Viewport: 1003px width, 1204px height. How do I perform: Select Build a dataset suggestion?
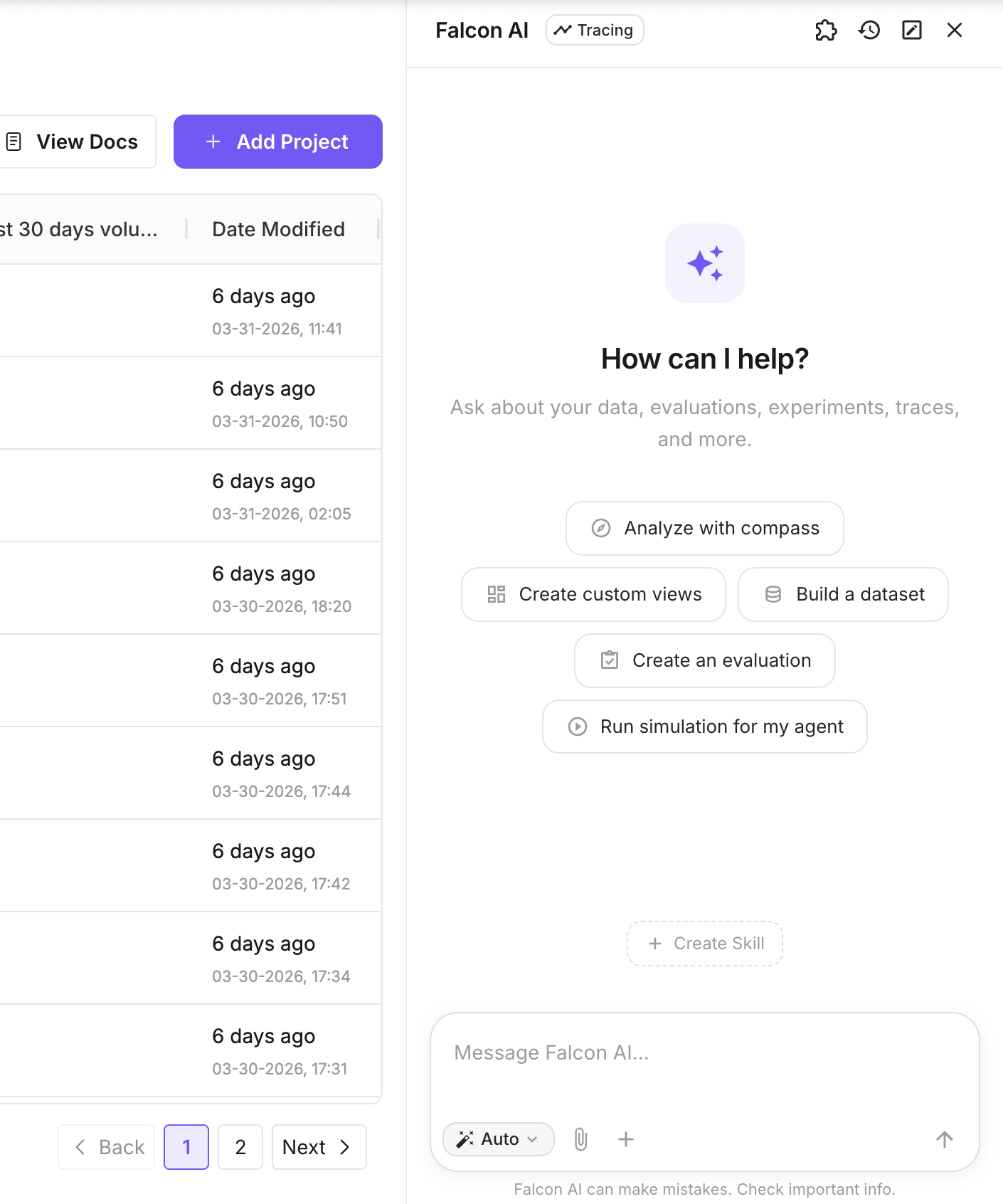[843, 594]
